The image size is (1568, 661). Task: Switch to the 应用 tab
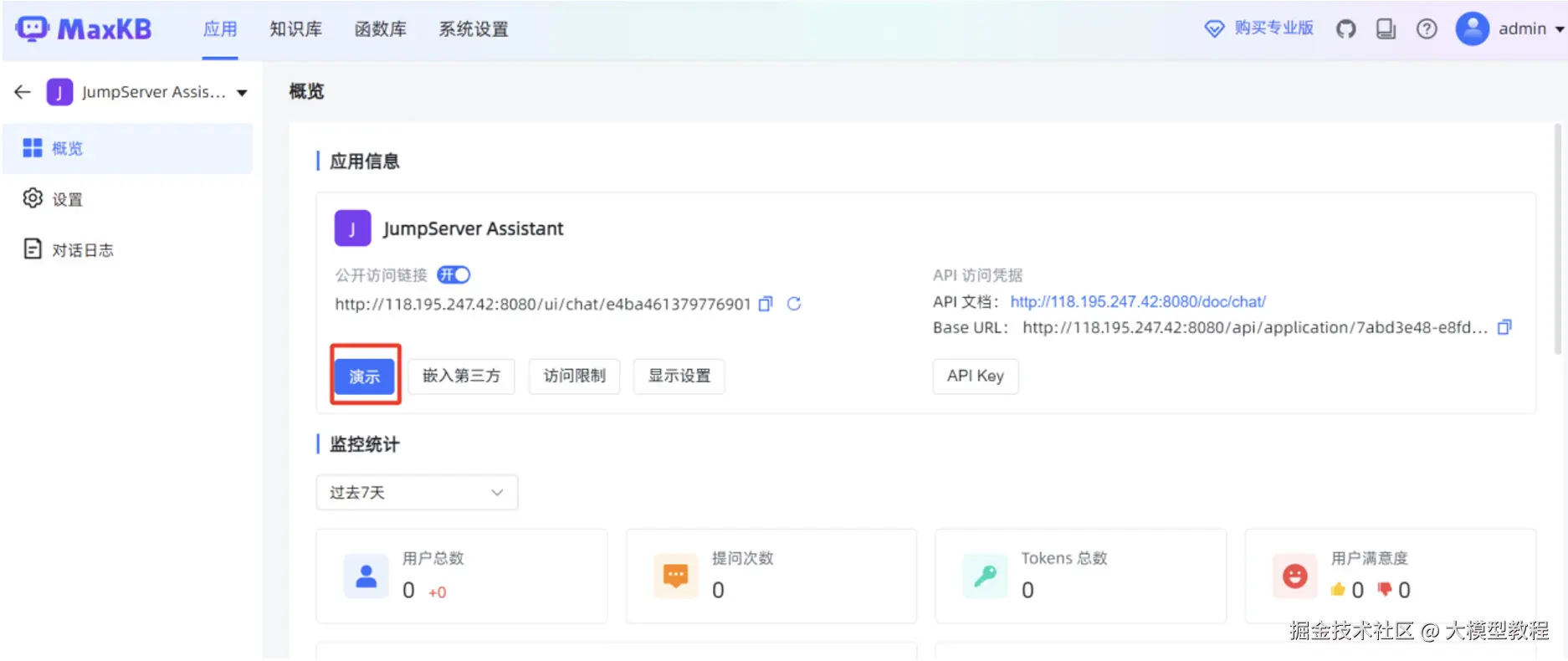click(x=220, y=29)
